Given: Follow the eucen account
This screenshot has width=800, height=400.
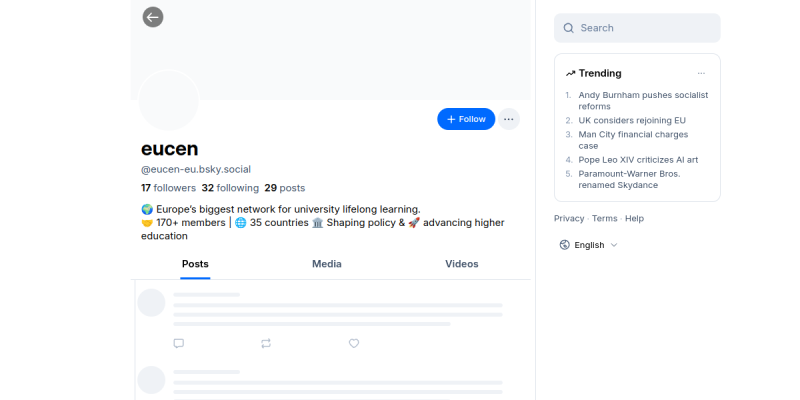Looking at the screenshot, I should (466, 119).
